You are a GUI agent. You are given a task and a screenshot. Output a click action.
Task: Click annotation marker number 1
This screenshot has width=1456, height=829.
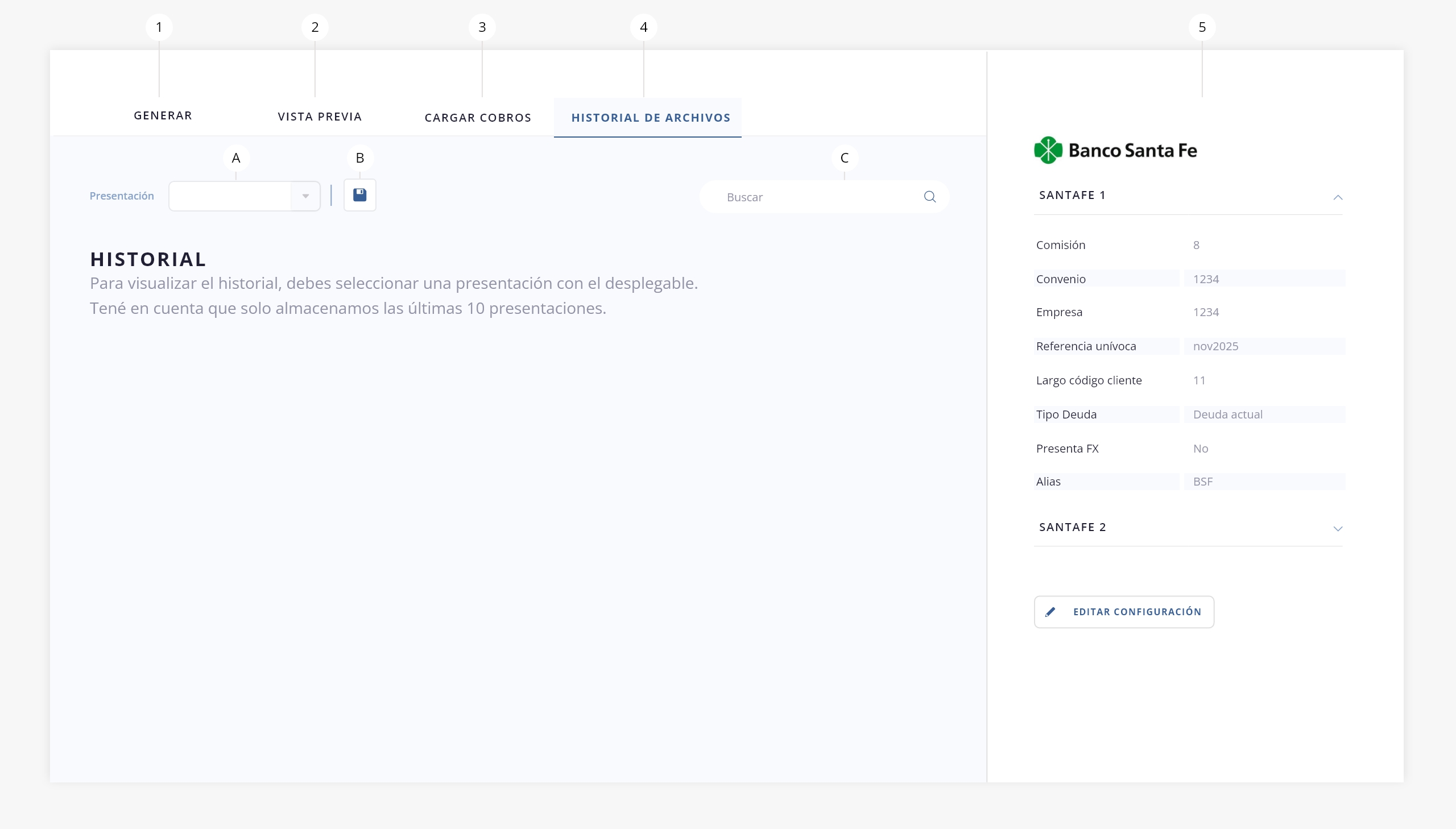159,27
